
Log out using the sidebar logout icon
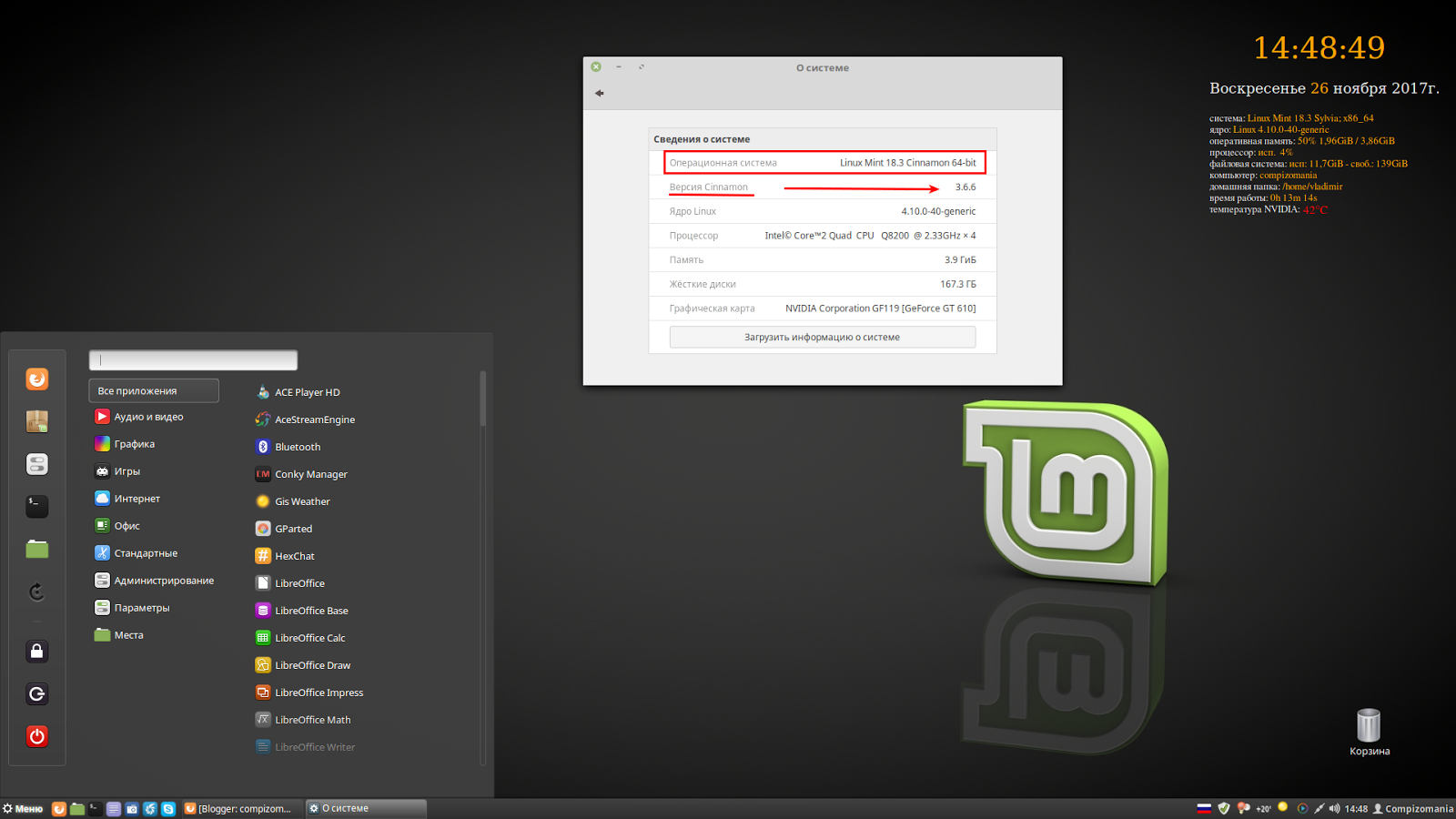point(36,693)
